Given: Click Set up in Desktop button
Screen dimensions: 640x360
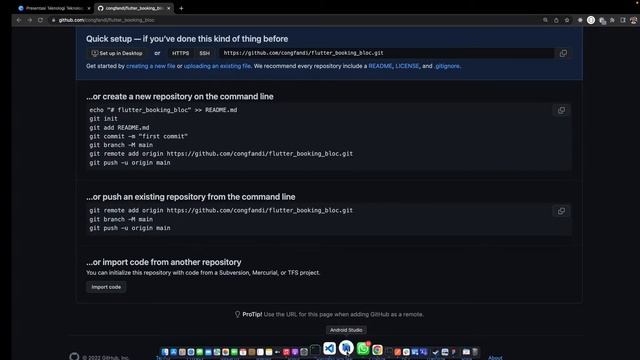Looking at the screenshot, I should (117, 53).
